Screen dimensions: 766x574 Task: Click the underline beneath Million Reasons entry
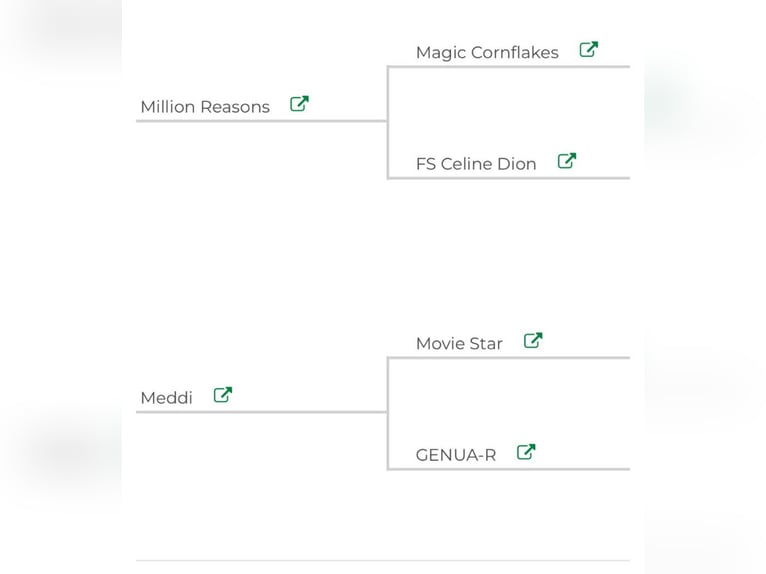click(261, 121)
